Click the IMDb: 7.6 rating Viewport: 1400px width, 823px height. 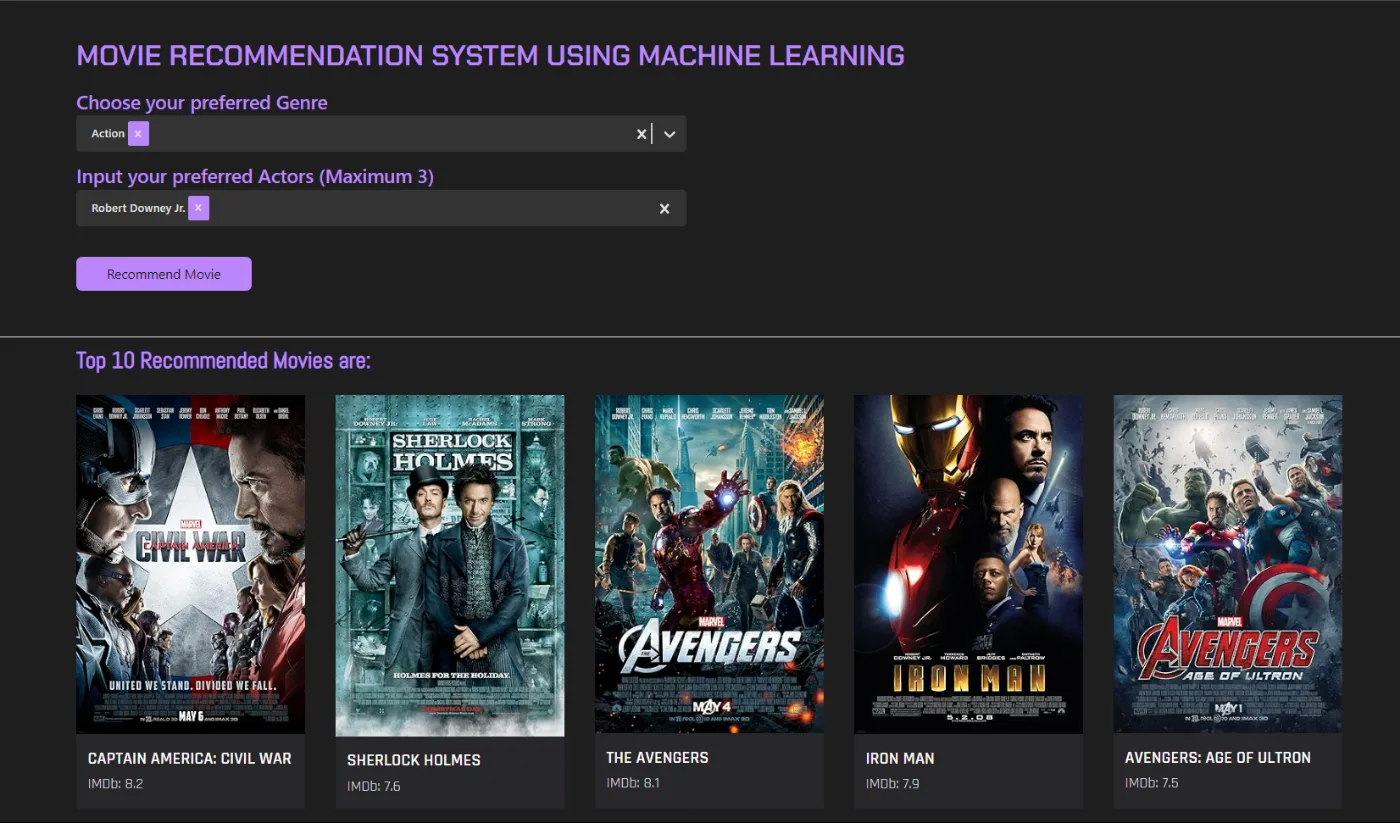click(x=374, y=786)
